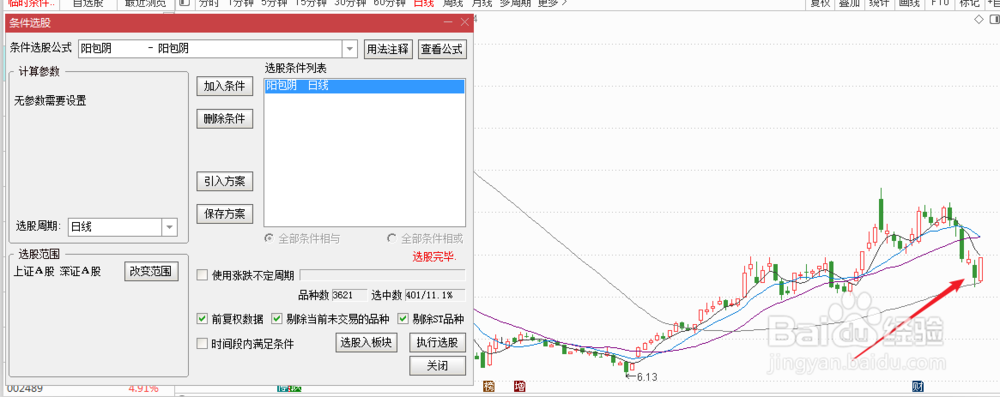
Task: Click 加入条件 button
Action: pos(224,87)
